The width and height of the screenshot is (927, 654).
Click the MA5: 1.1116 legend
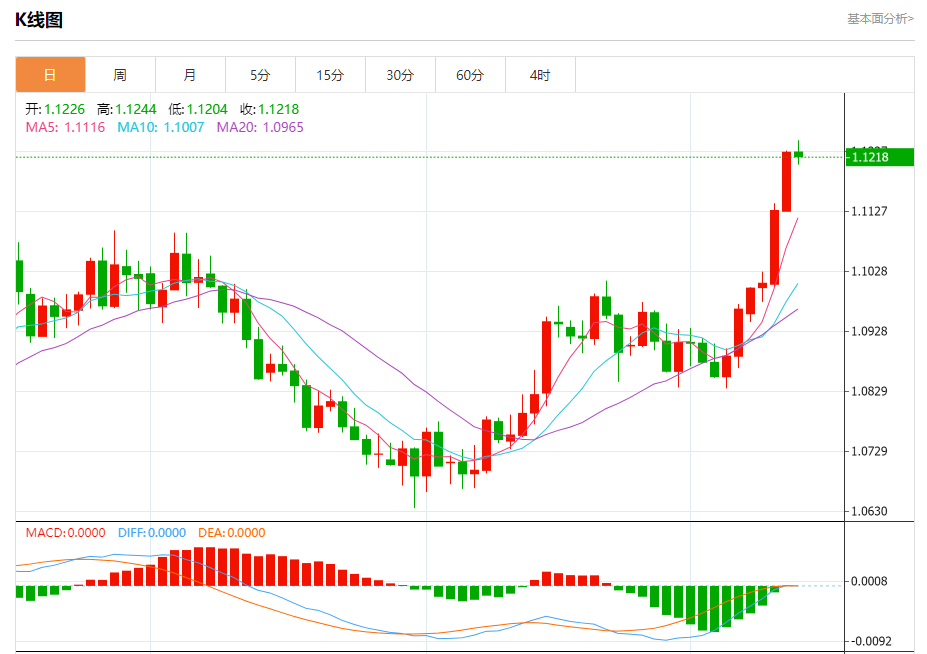pyautogui.click(x=65, y=127)
